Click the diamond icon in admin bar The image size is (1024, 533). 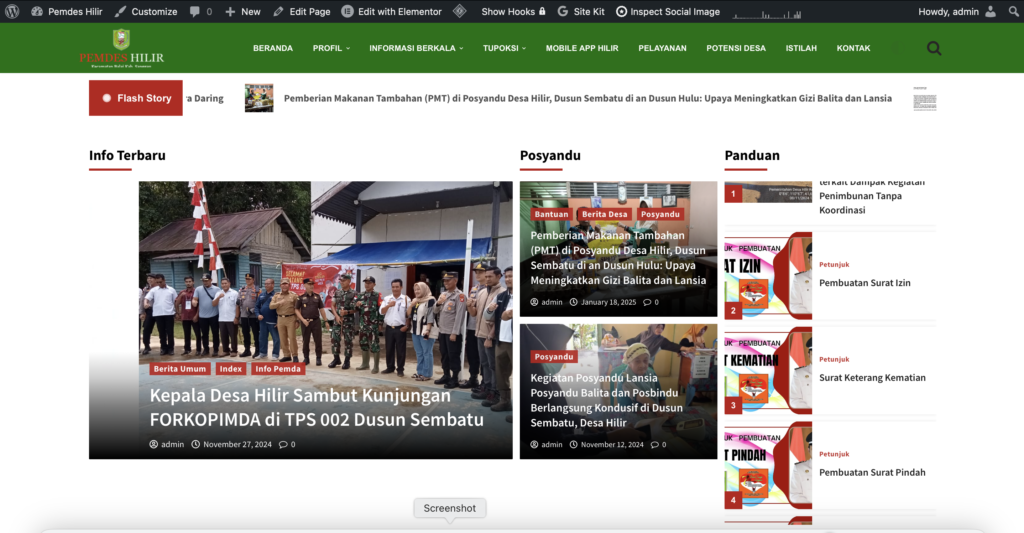460,11
